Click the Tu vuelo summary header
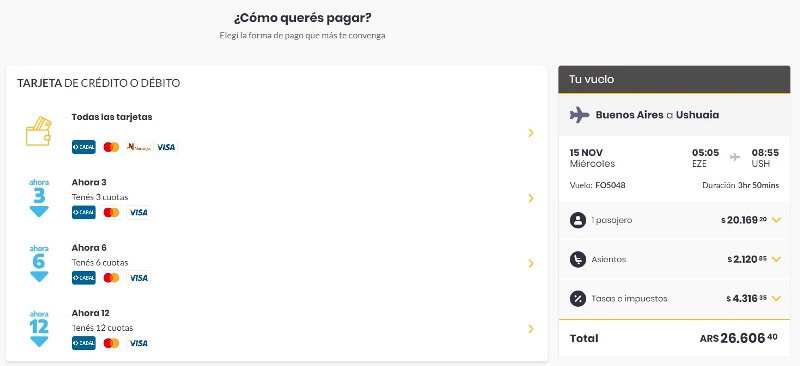The image size is (800, 366). coord(675,79)
